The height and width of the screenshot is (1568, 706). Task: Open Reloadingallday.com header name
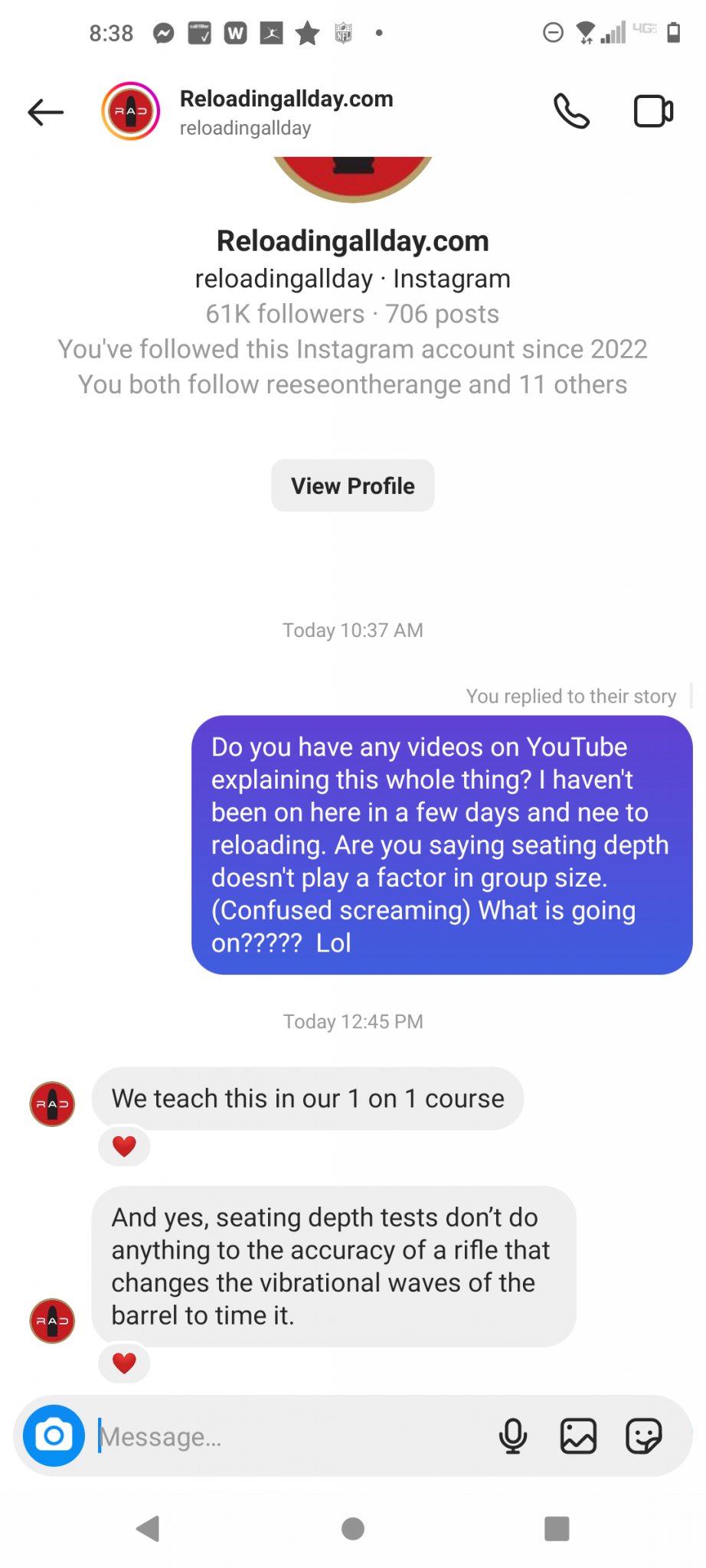286,99
